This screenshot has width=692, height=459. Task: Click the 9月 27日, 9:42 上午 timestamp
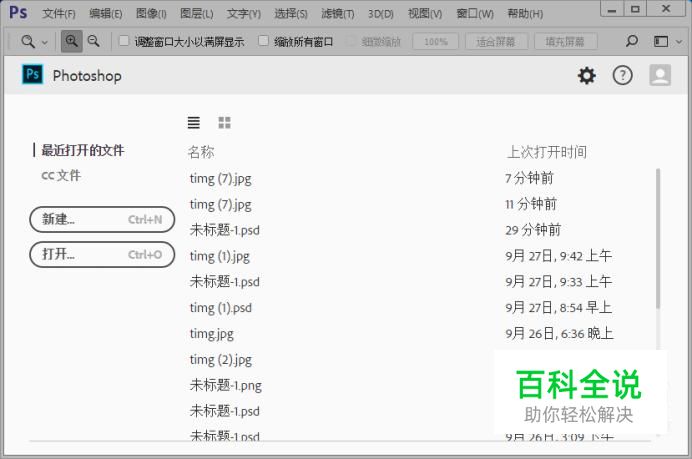(x=559, y=256)
